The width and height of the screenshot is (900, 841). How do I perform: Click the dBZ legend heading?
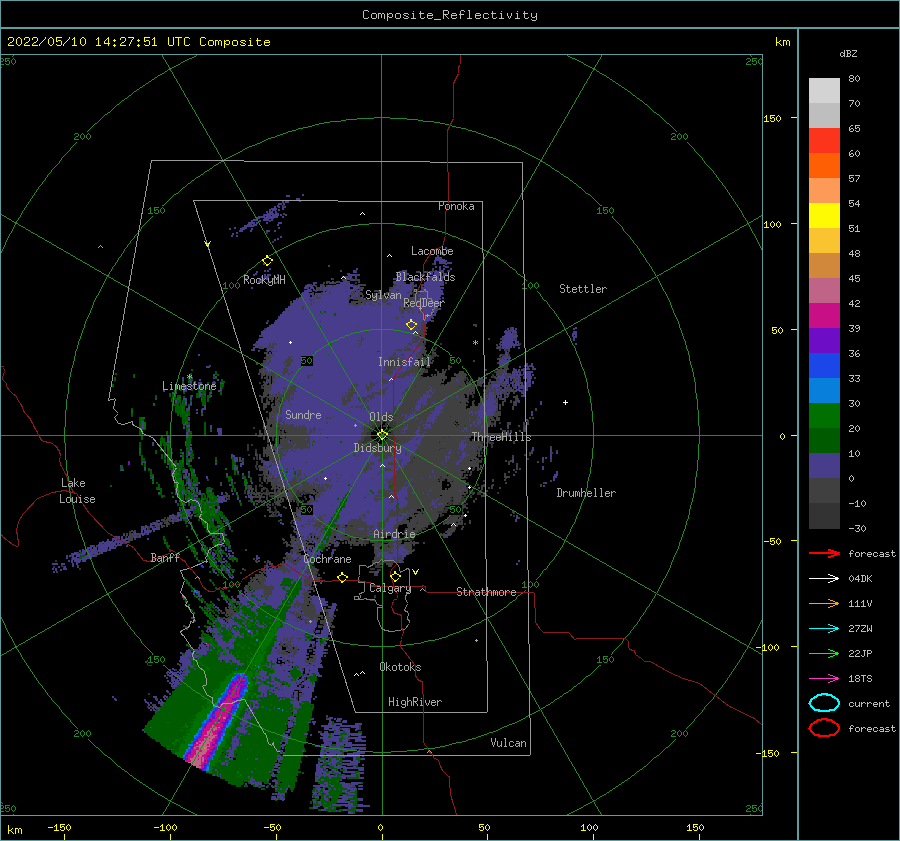click(x=848, y=53)
